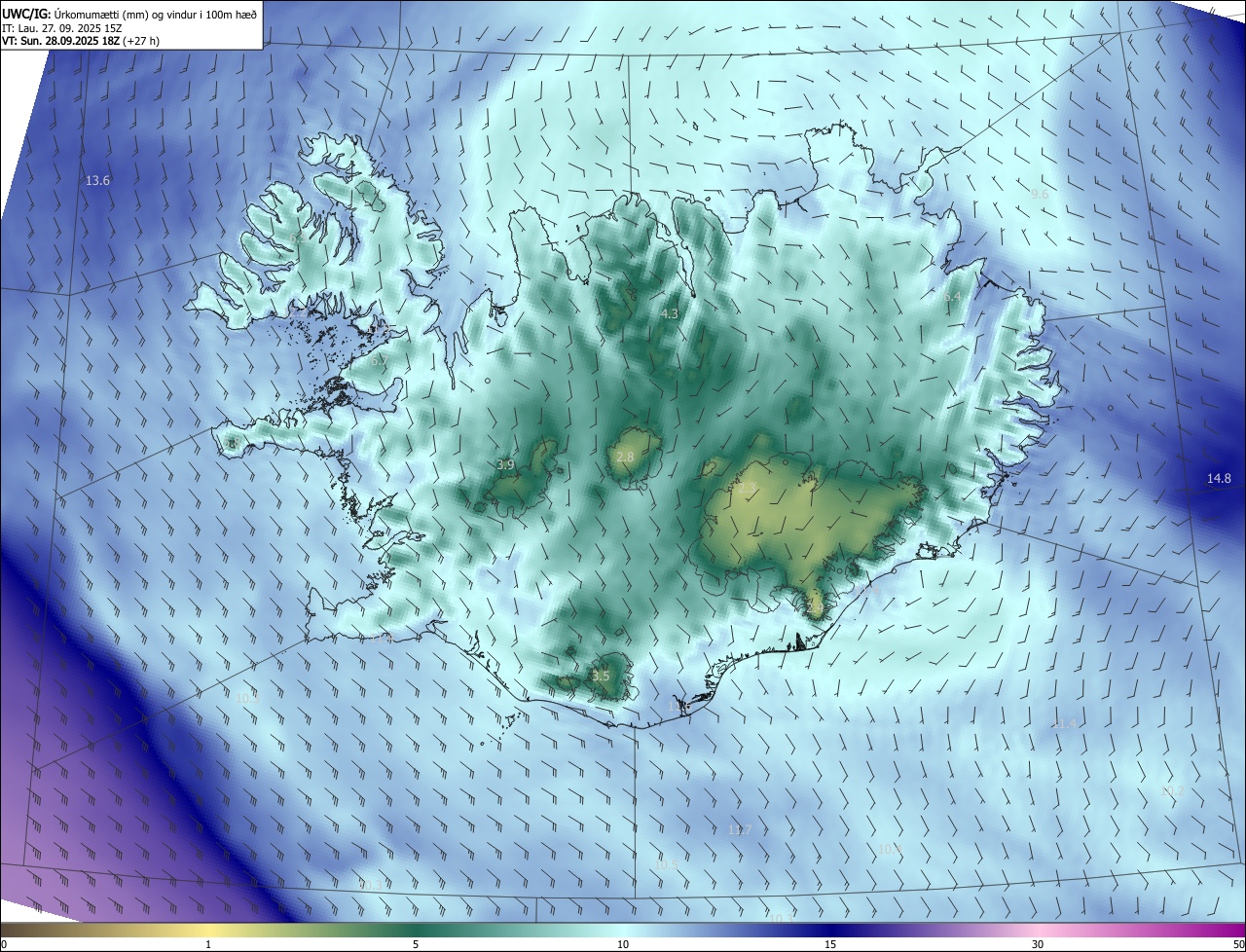Click the 4.3 value in north Iceland
Screen dimensions: 1246x952
point(670,313)
